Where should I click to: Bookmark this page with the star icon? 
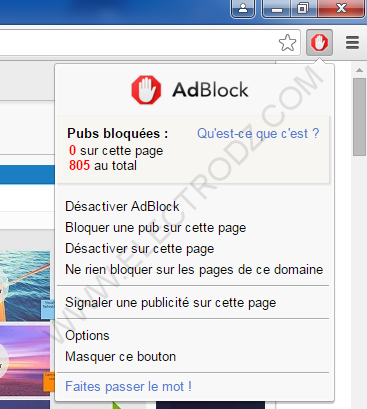[x=287, y=43]
